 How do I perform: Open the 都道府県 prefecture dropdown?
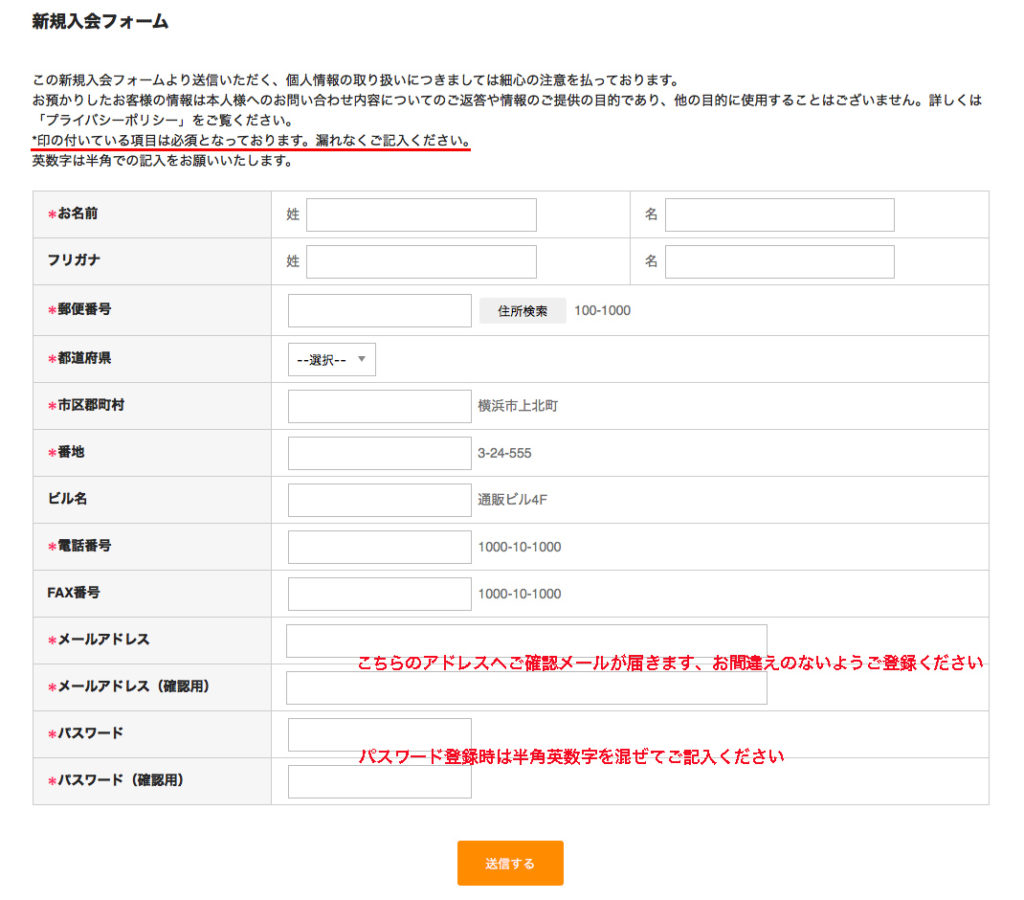(x=331, y=360)
